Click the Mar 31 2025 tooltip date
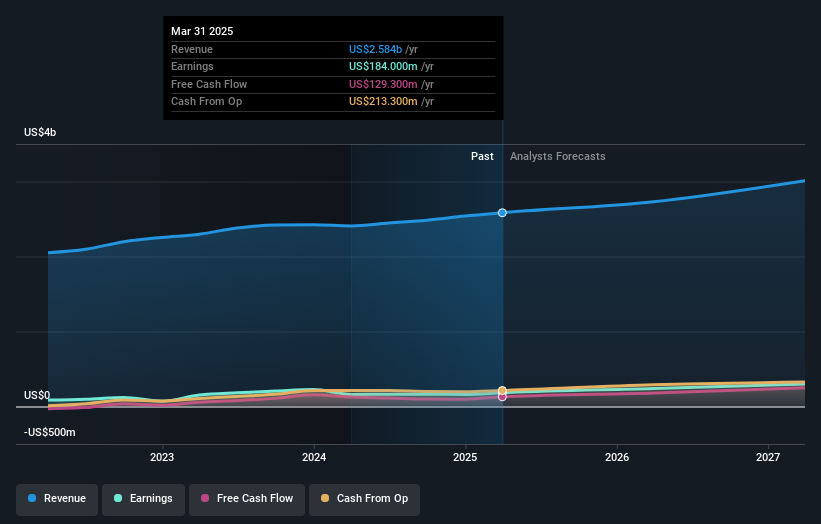Screen dimensions: 821x524 coord(202,31)
